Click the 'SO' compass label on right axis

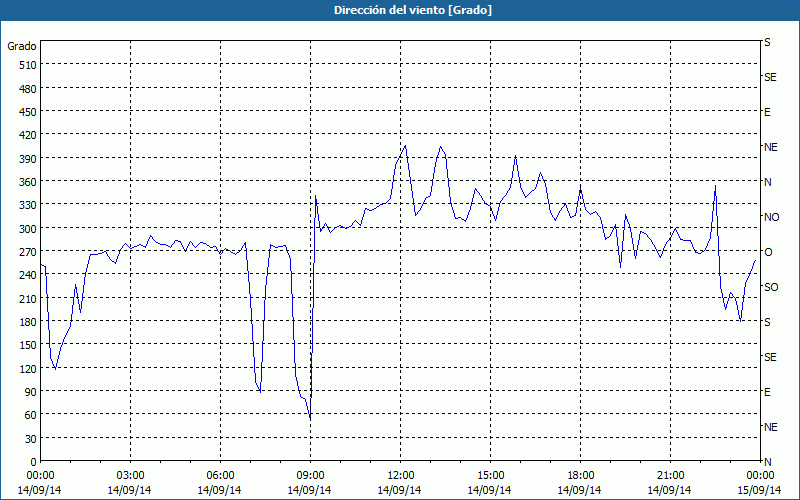pyautogui.click(x=771, y=287)
